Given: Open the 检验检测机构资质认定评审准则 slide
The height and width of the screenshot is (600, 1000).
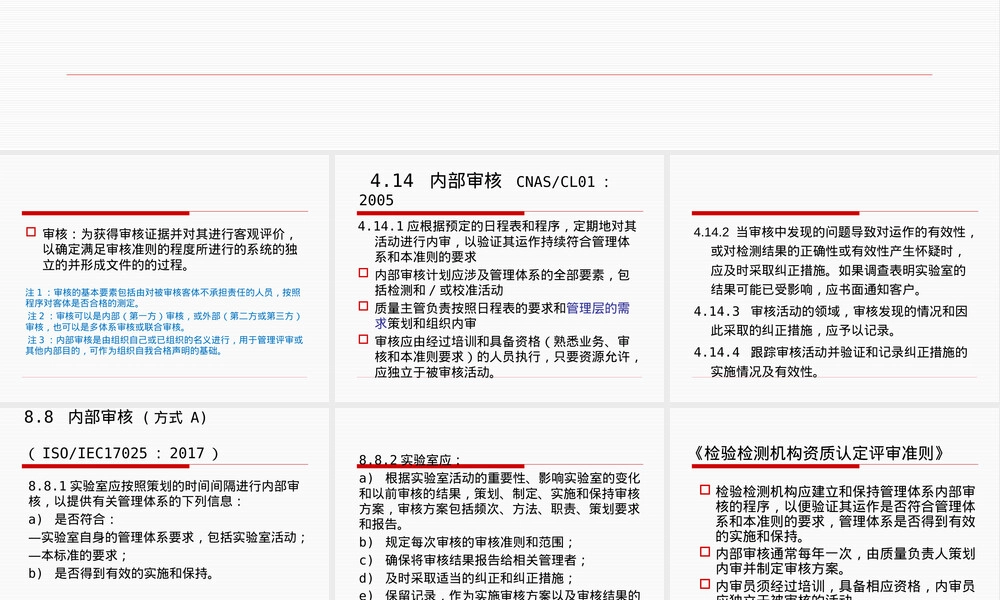Looking at the screenshot, I should [835, 504].
